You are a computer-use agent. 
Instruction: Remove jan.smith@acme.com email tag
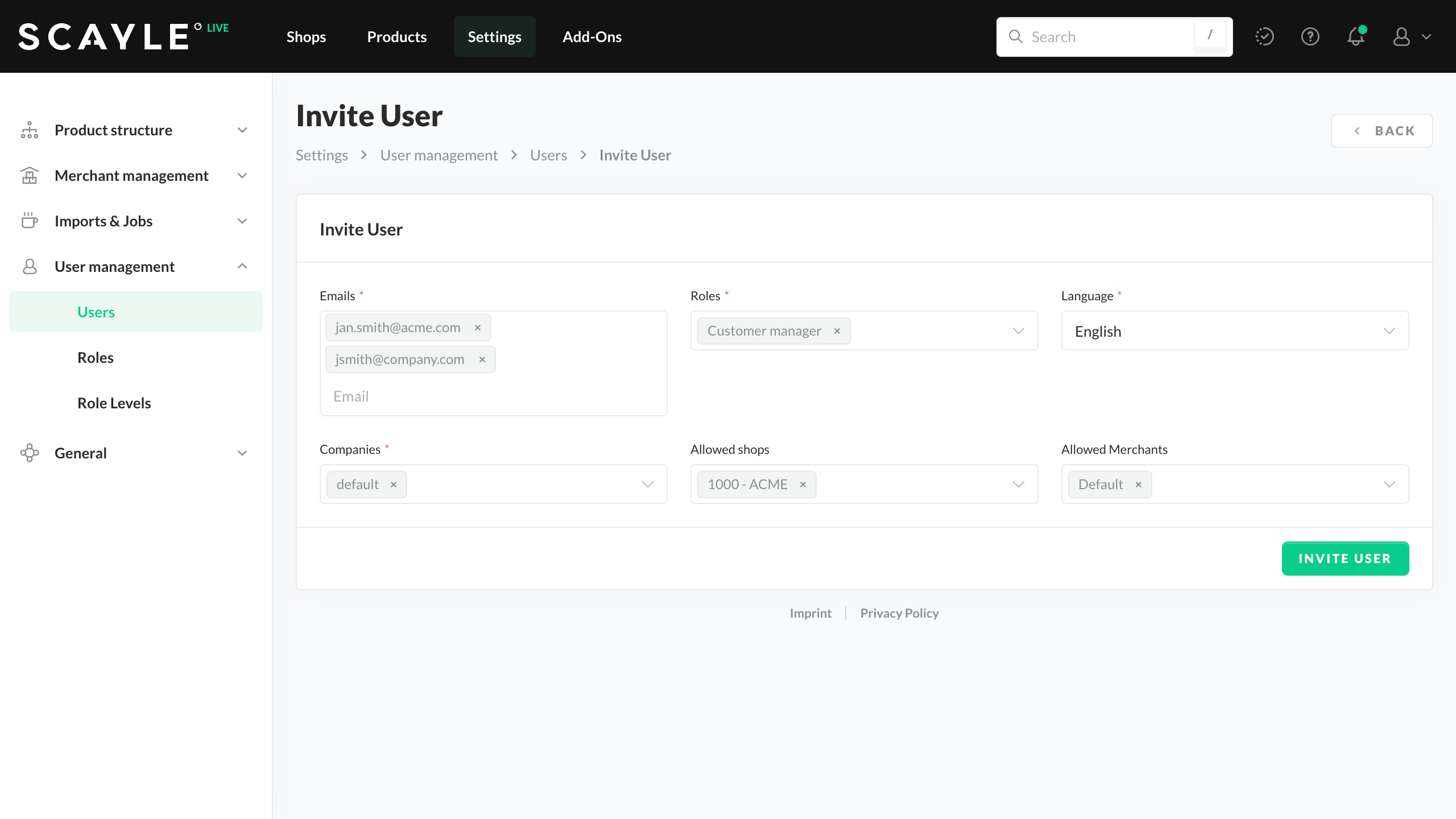pyautogui.click(x=478, y=328)
